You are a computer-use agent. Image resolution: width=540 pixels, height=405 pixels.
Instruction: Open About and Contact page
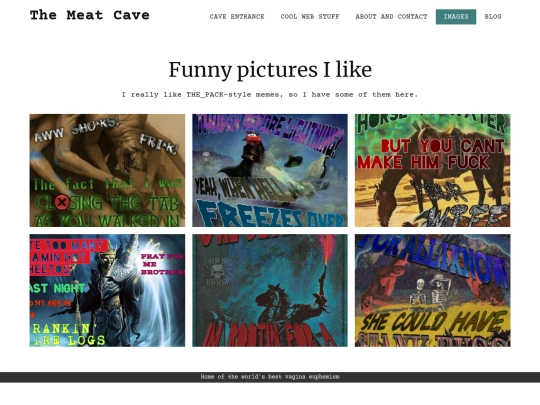[x=391, y=17]
